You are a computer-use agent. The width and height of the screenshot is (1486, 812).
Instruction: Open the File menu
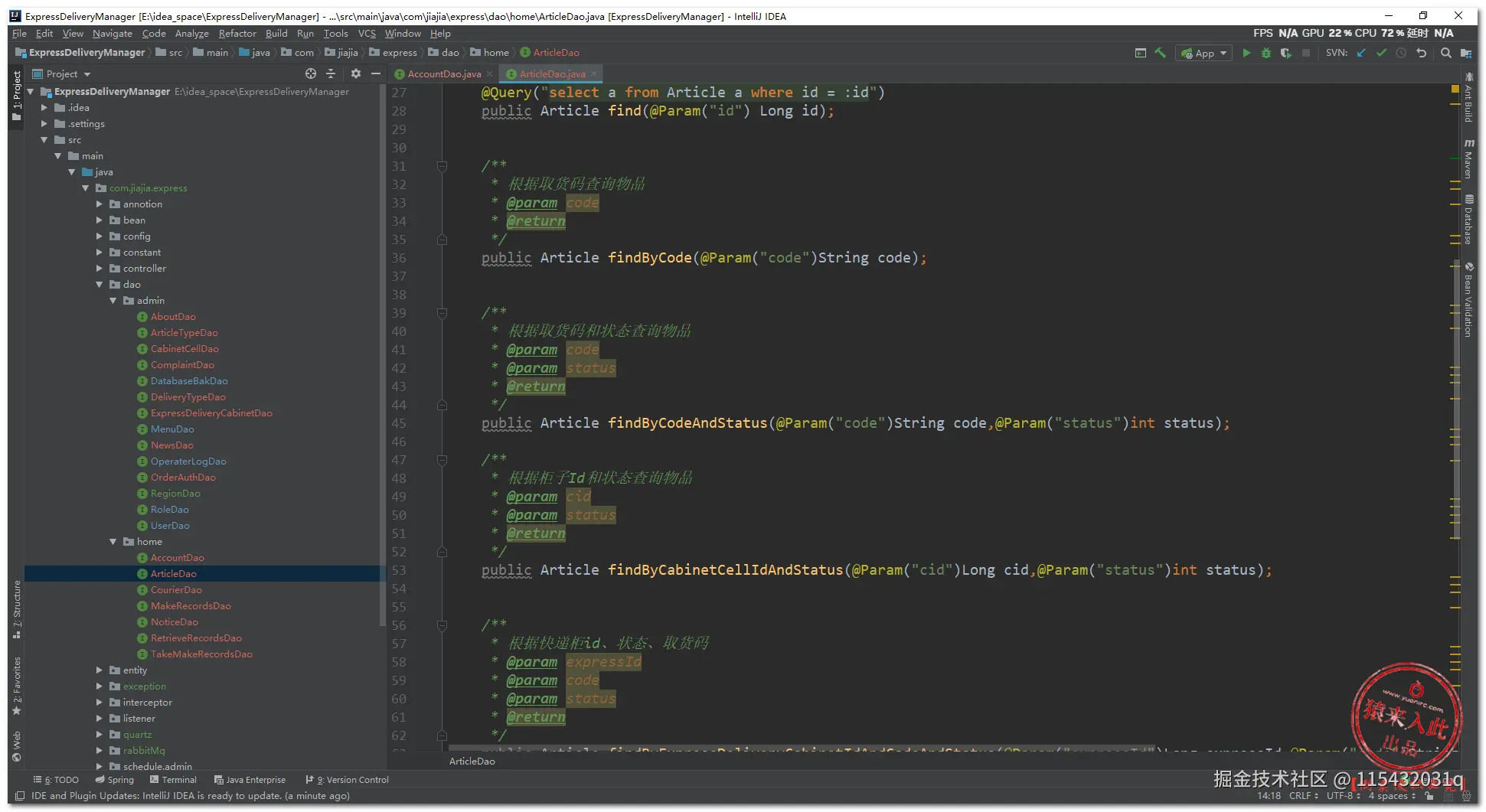coord(19,34)
